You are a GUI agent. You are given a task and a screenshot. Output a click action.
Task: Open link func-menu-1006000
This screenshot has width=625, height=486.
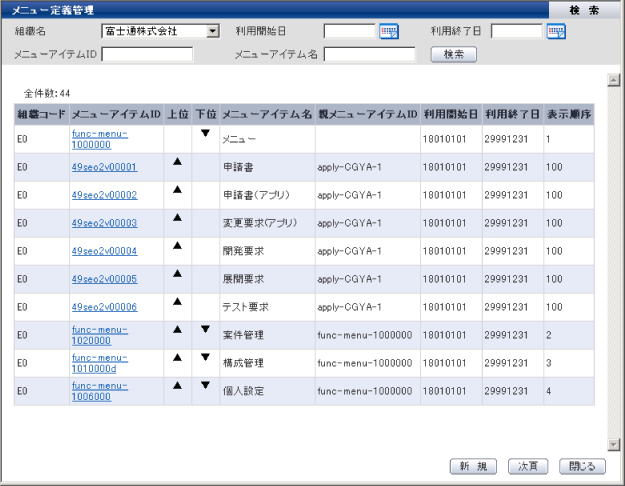tap(100, 391)
